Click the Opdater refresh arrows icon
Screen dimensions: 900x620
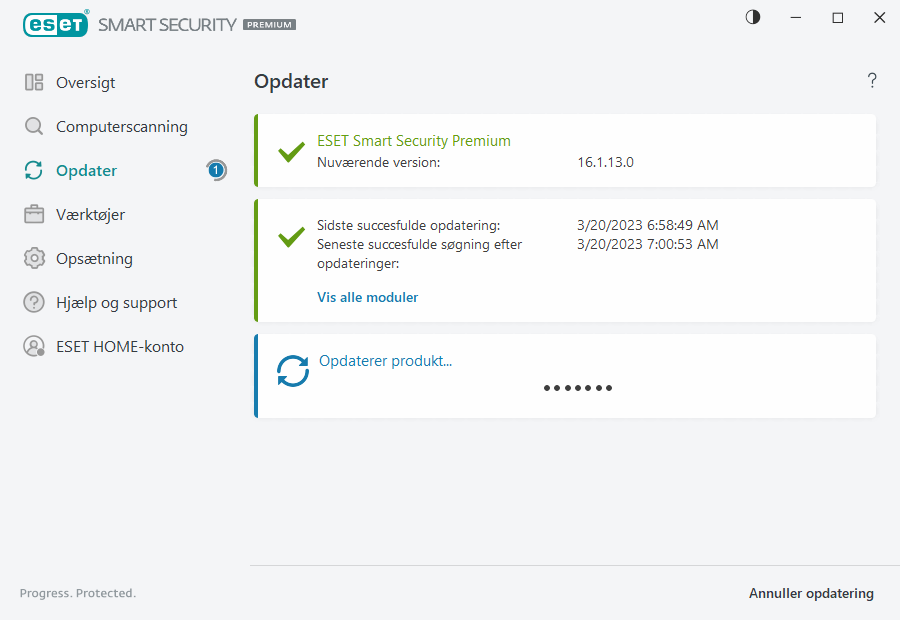33,170
